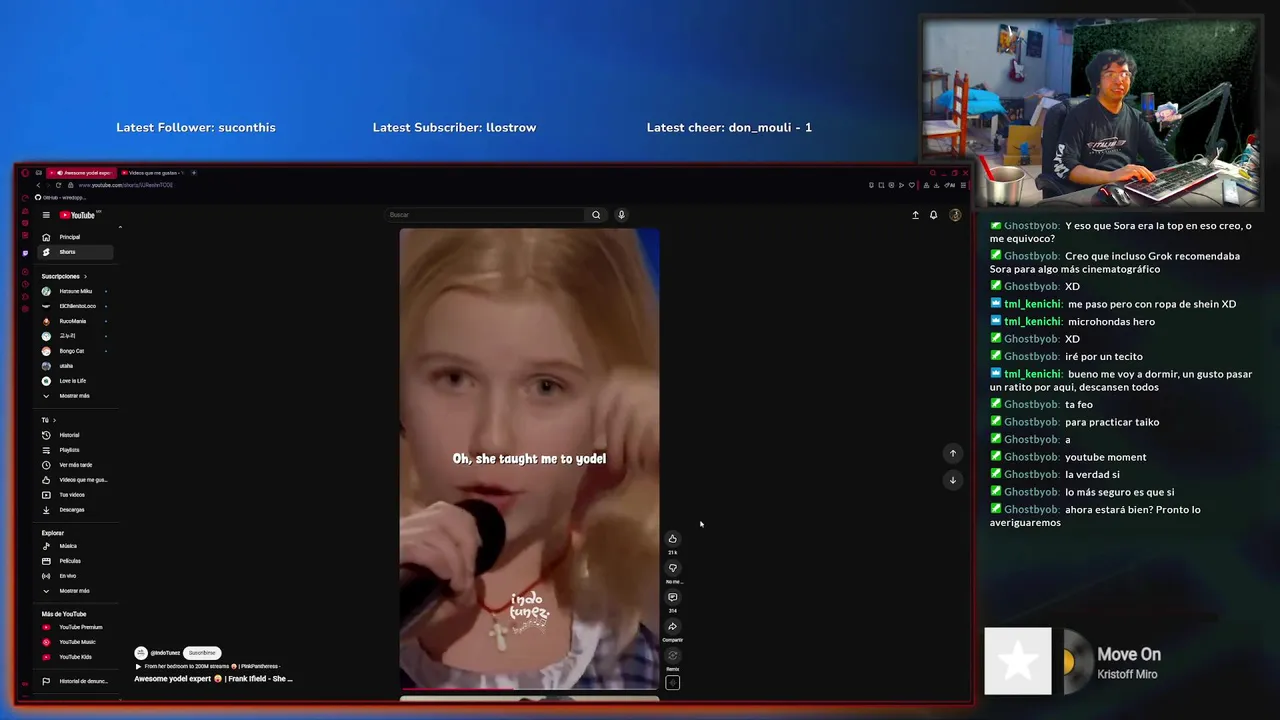Viewport: 1280px width, 720px height.
Task: Open Playlists in sidebar
Action: 75,450
